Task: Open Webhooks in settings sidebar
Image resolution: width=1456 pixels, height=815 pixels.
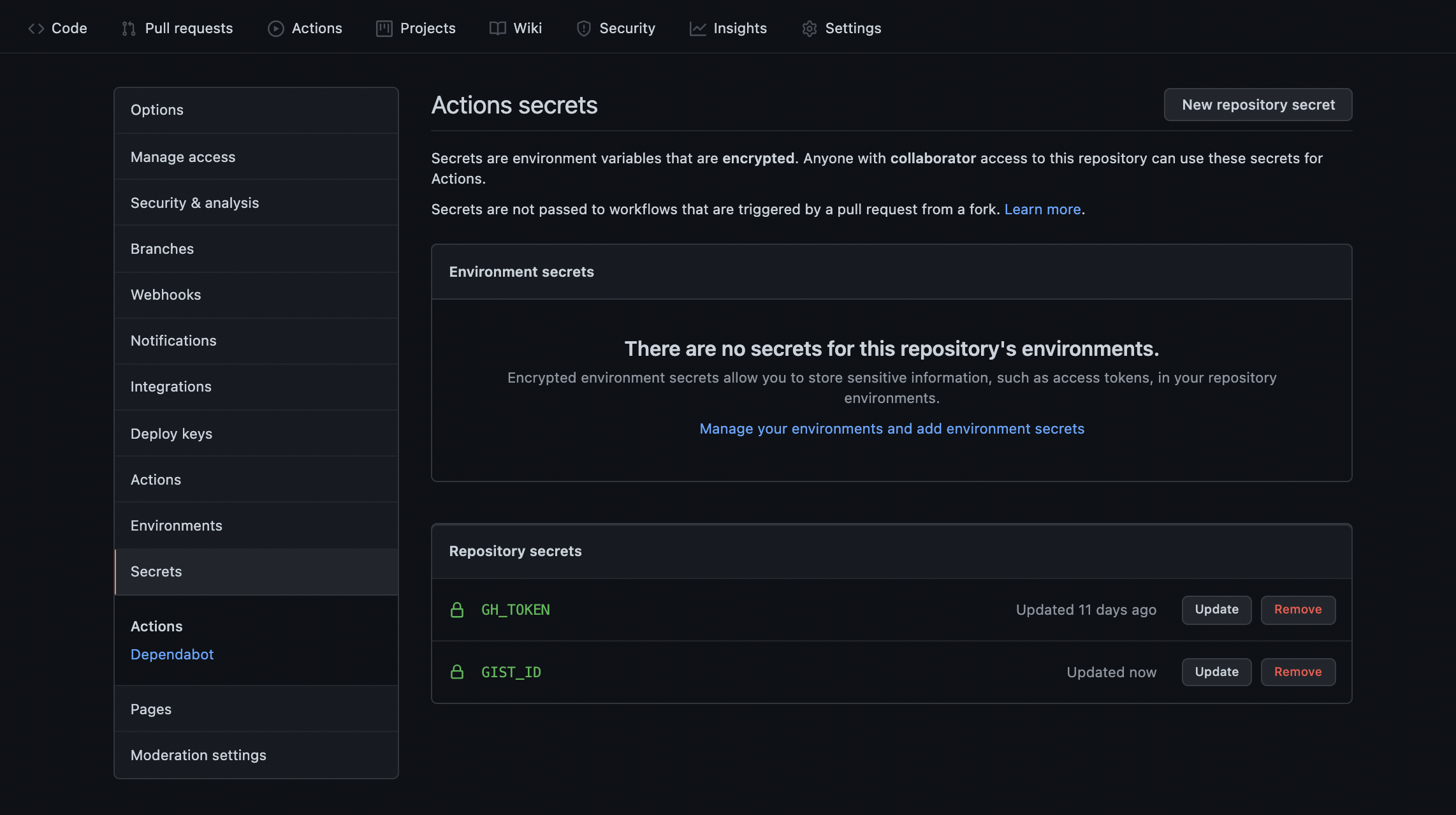Action: (166, 295)
